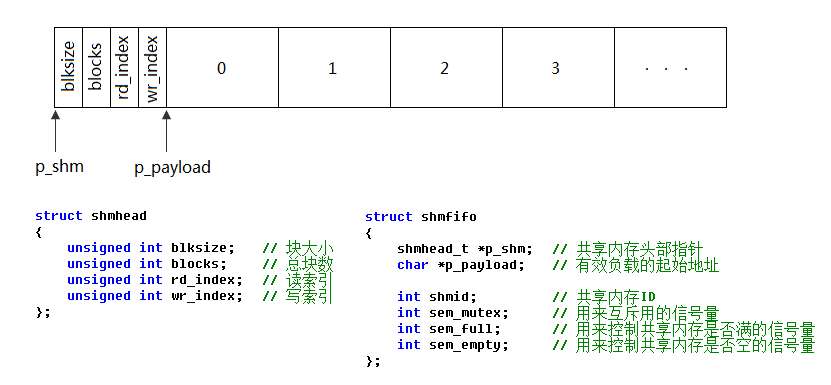The width and height of the screenshot is (831, 385).
Task: Click the vertical wr_index header cell in diagram
Action: tap(153, 67)
